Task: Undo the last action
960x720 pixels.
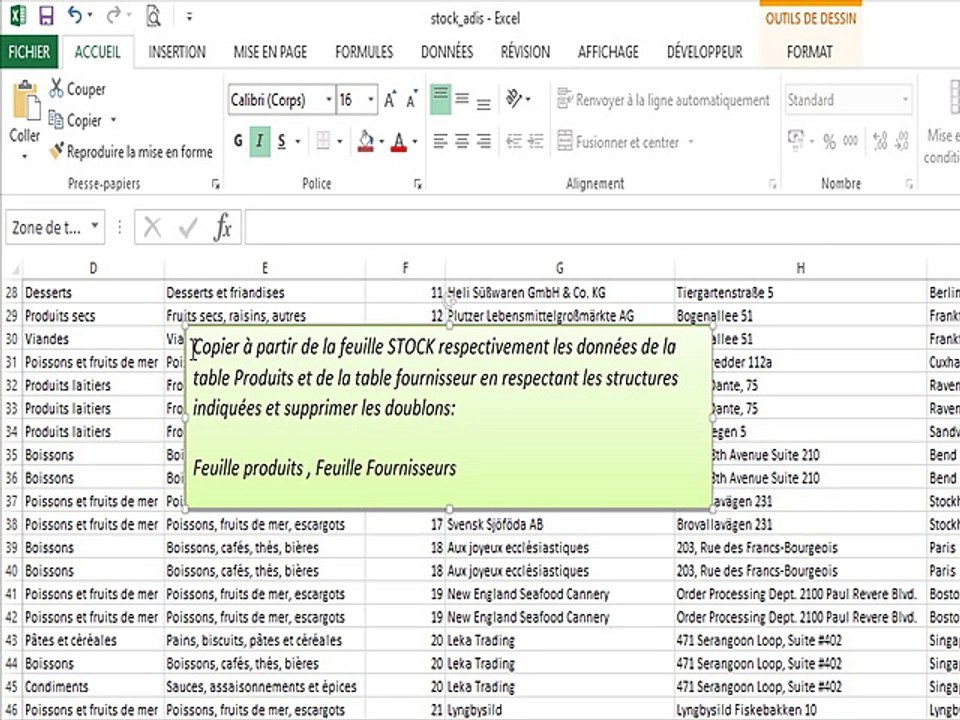Action: 75,15
